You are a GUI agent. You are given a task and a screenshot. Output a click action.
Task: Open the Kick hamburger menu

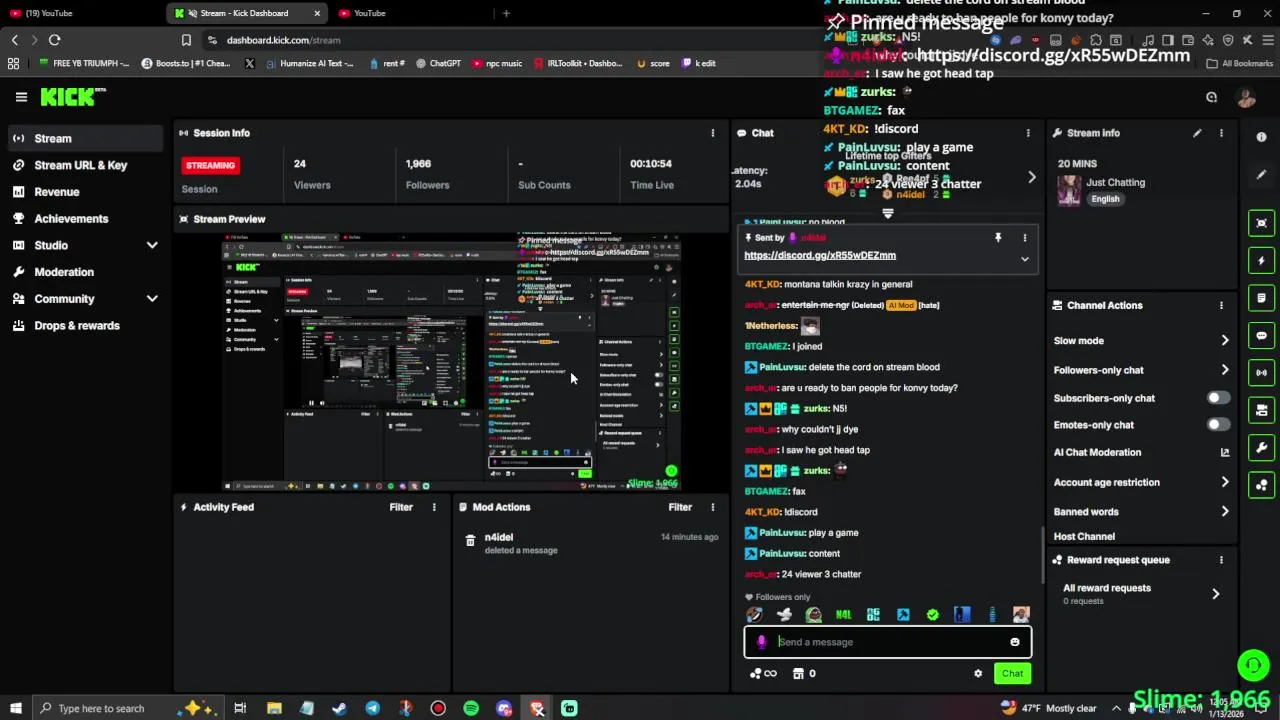(x=21, y=97)
